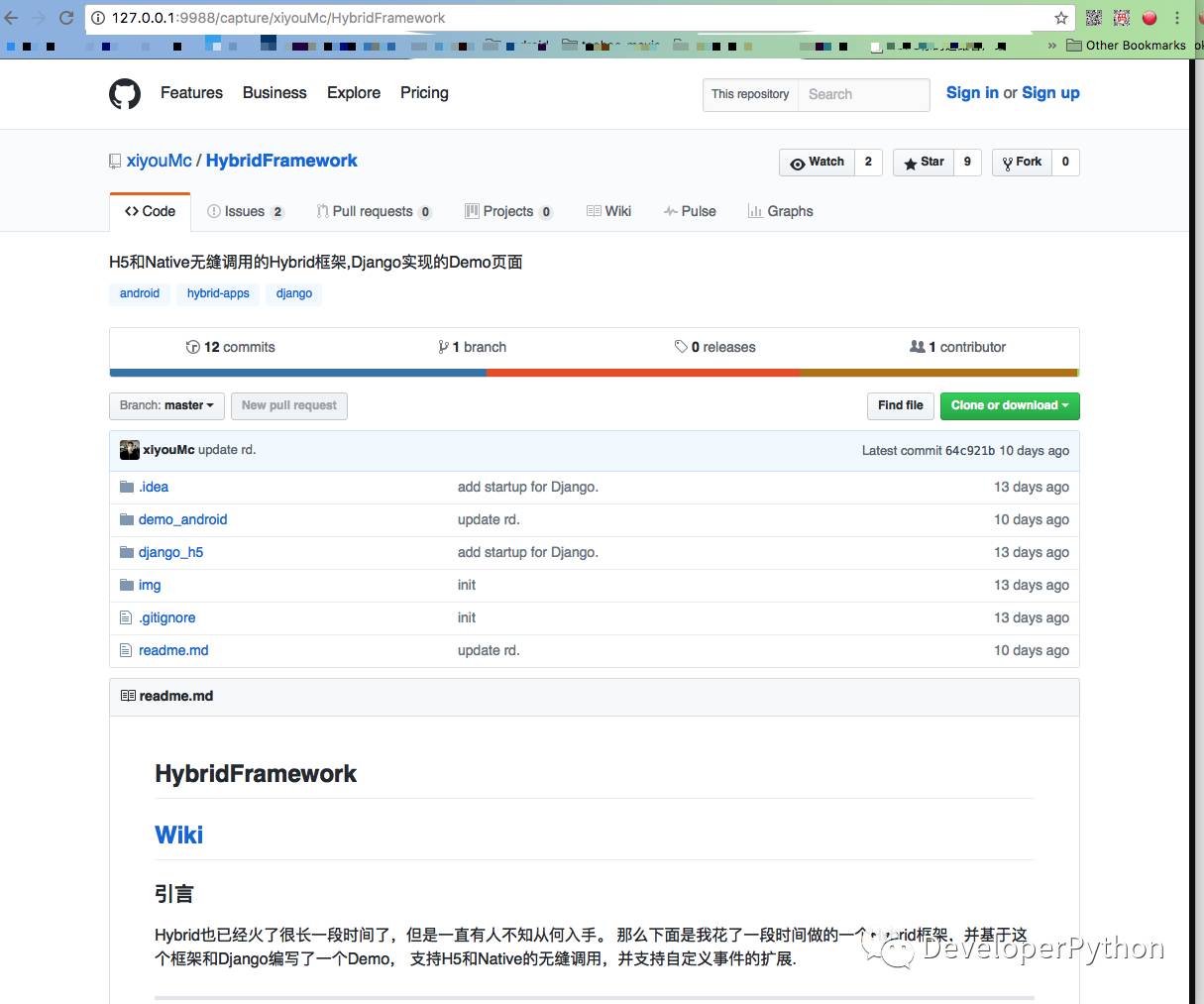Open the .gitignore file link
Viewport: 1204px width, 1004px height.
[x=167, y=617]
